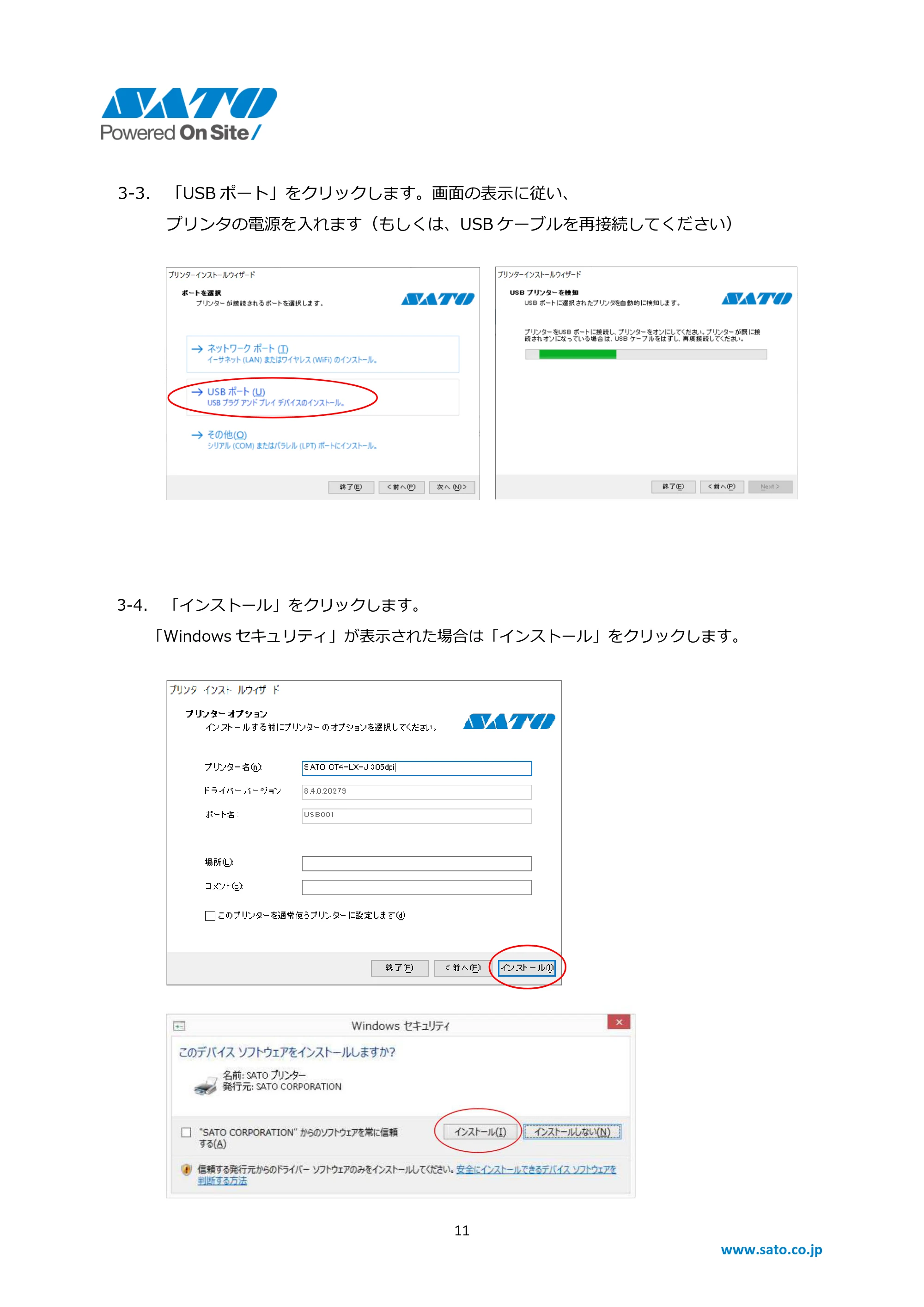Open the 安全にインストールできるデバイス ソフトウェア link
924x1307 pixels.
tap(536, 1169)
